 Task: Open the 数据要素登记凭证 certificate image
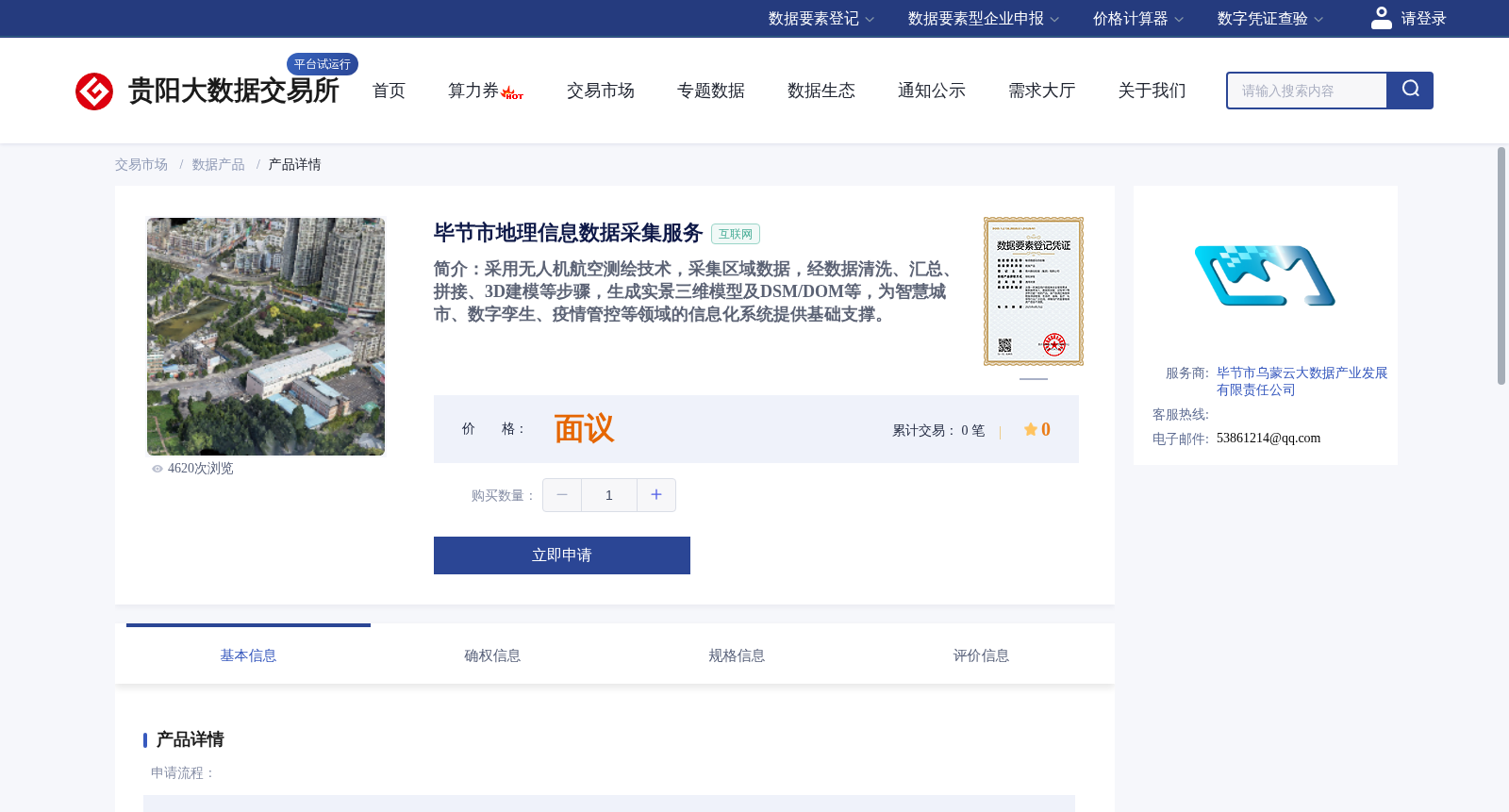[x=1034, y=291]
